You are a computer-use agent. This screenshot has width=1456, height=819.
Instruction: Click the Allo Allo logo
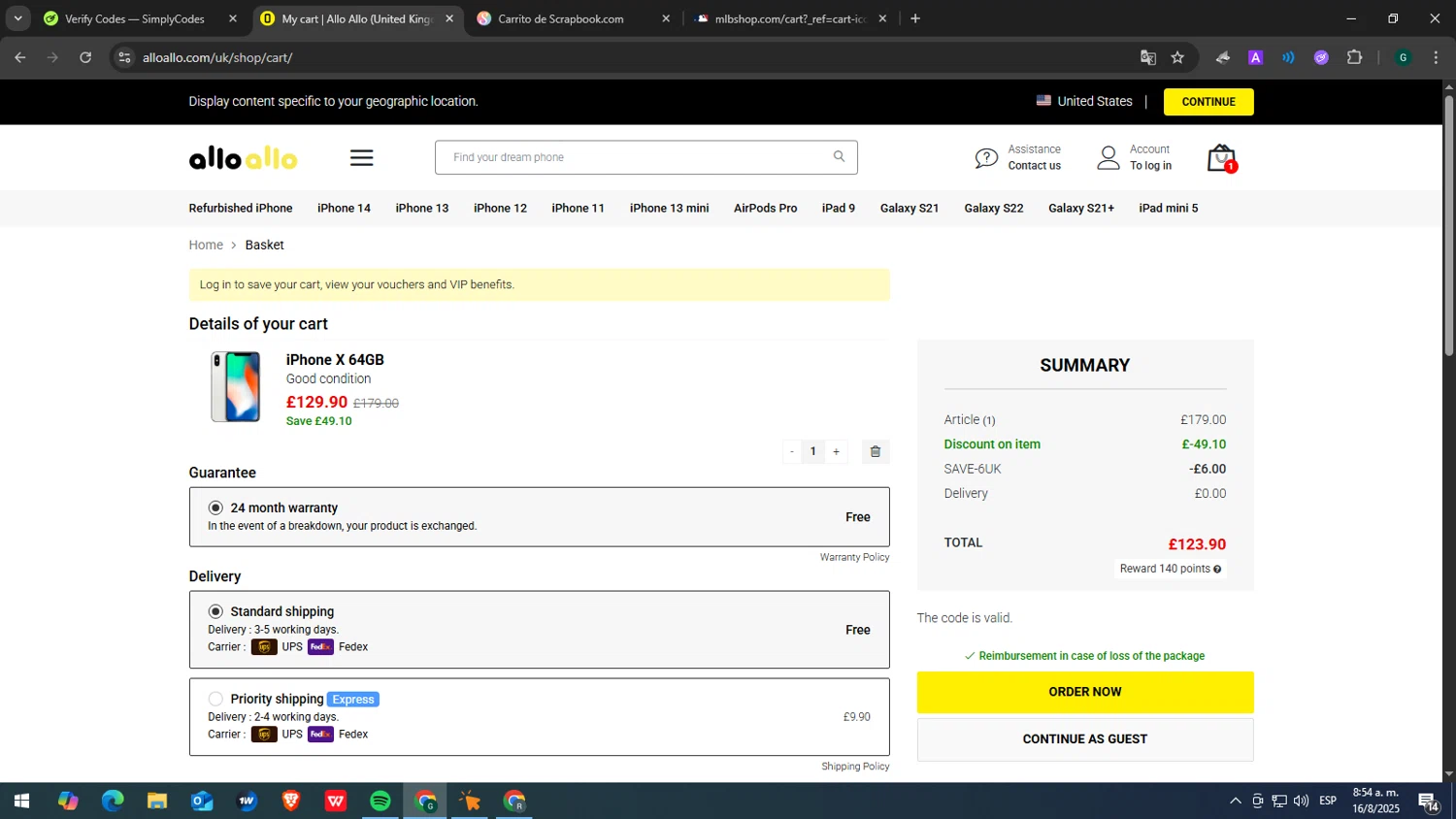[x=244, y=158]
